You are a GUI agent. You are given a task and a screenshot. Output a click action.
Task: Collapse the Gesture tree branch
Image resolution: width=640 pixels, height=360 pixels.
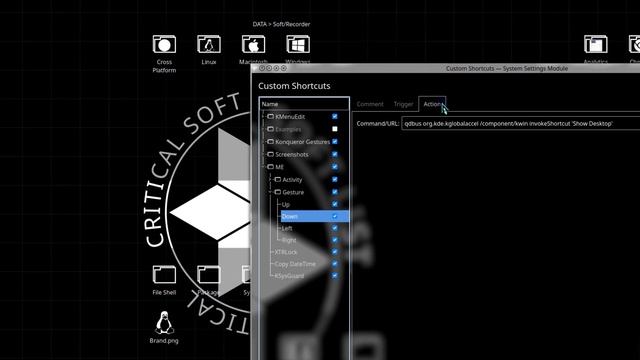click(x=271, y=192)
